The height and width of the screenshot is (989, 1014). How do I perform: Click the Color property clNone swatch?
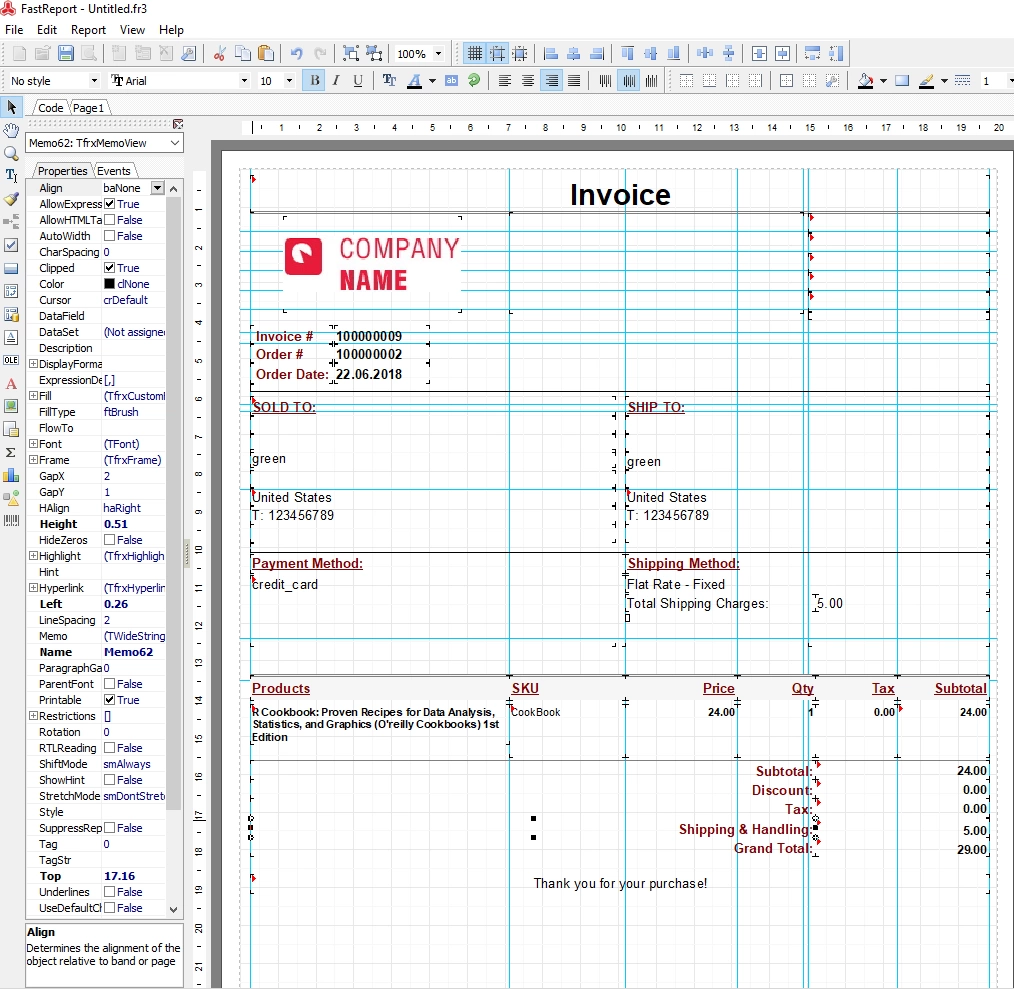point(109,284)
